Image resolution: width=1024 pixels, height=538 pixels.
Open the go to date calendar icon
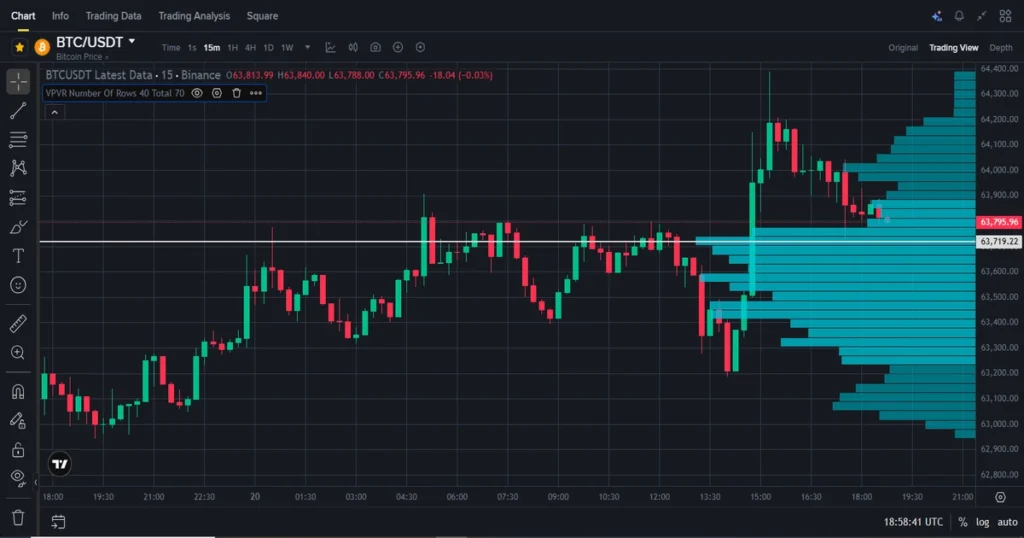[58, 522]
